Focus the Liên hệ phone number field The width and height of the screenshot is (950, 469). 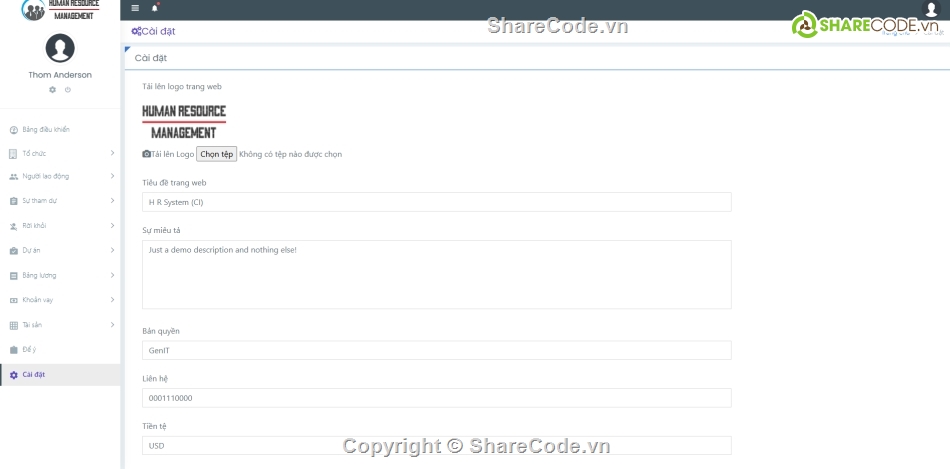(436, 398)
